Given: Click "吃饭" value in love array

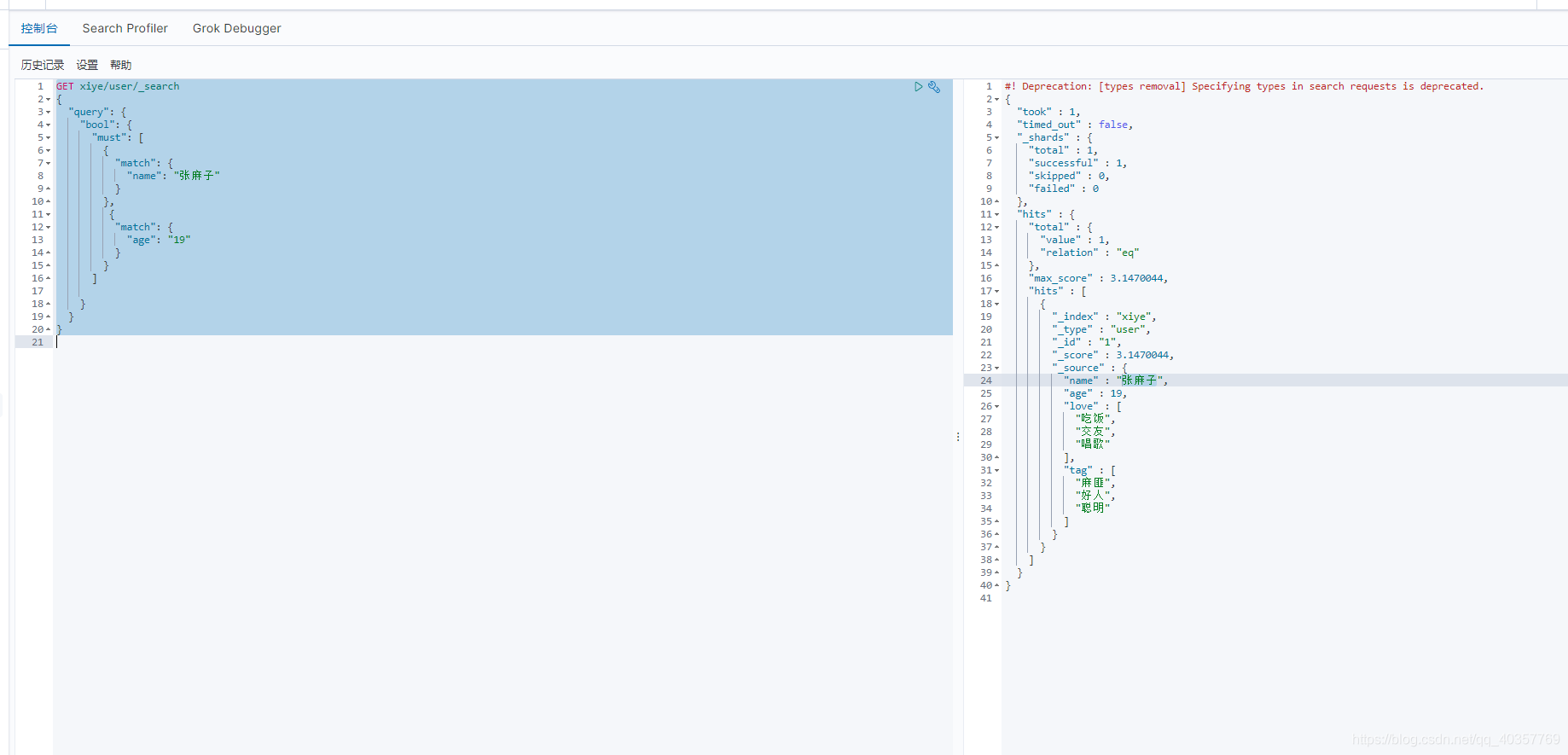Looking at the screenshot, I should click(1095, 419).
